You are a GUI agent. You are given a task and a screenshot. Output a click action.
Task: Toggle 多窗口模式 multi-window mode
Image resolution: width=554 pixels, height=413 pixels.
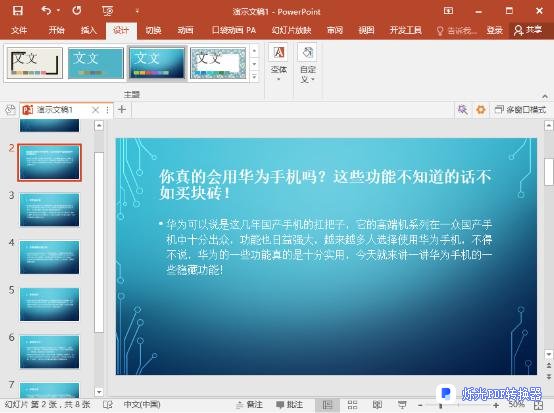520,110
